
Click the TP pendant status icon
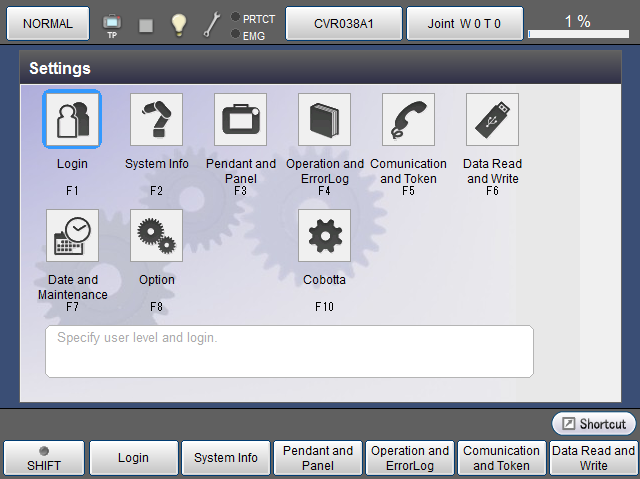112,25
